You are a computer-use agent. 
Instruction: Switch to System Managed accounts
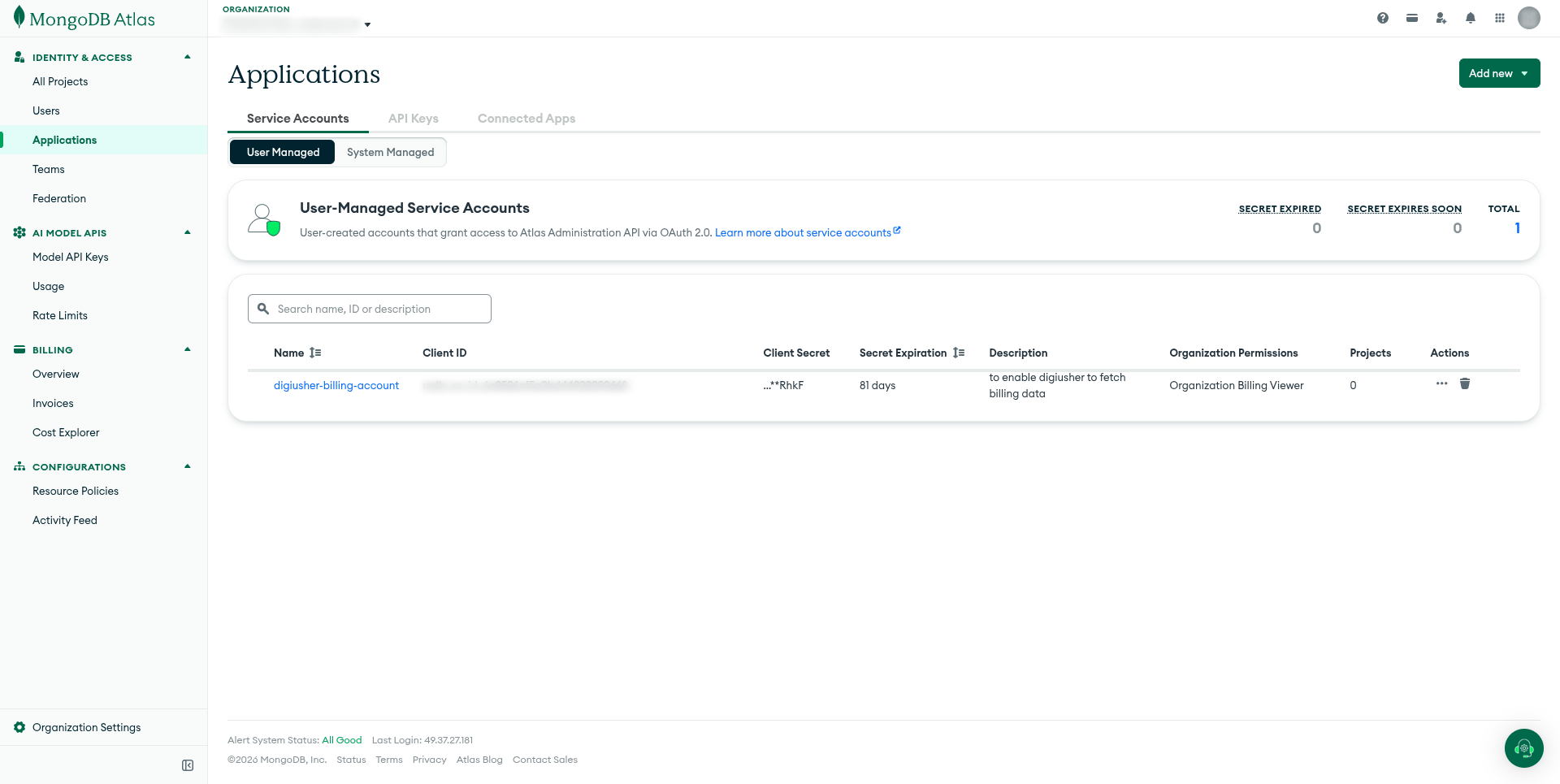pyautogui.click(x=391, y=152)
